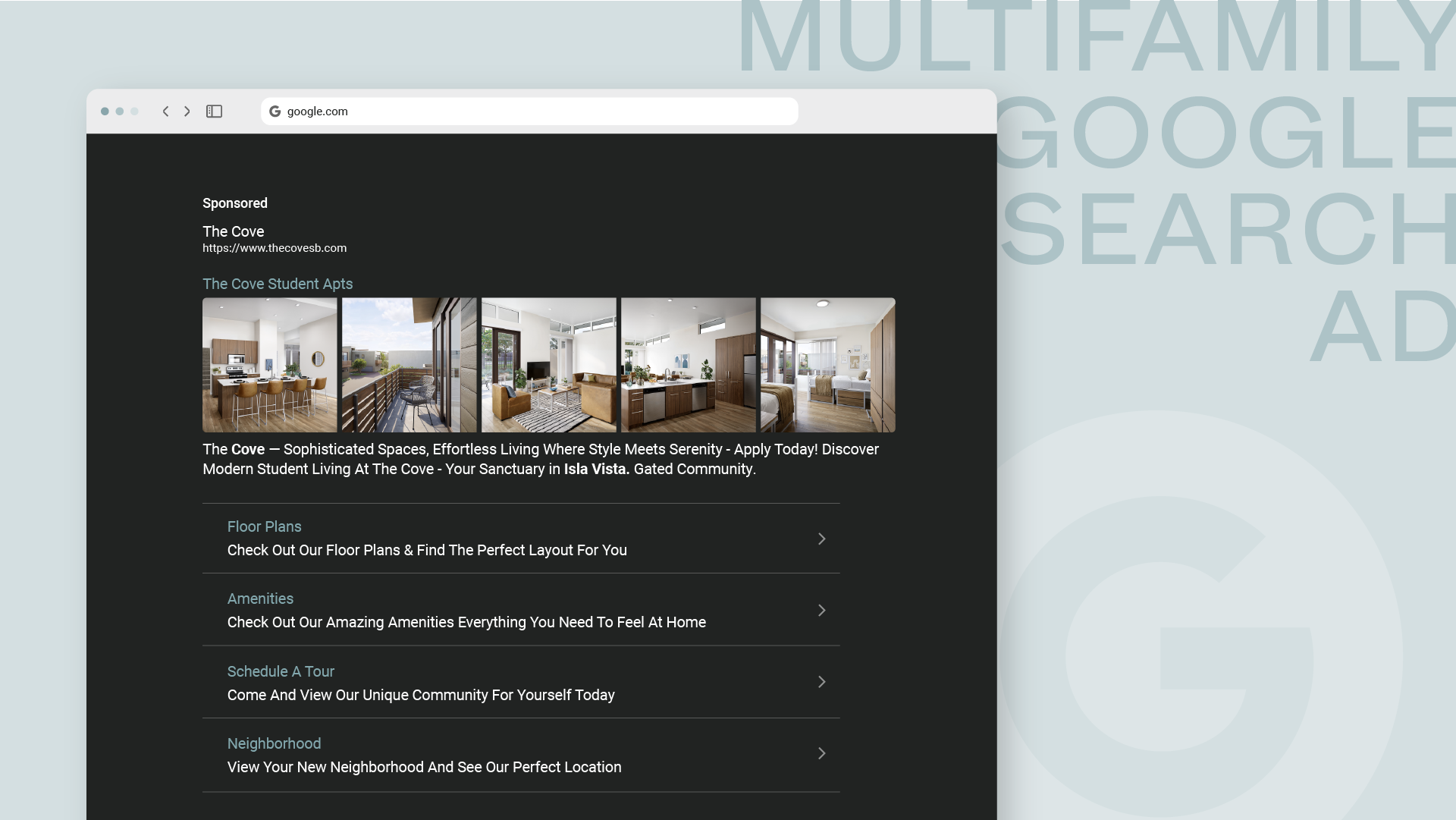Click the green traffic light window control
This screenshot has height=820, width=1456.
[134, 111]
